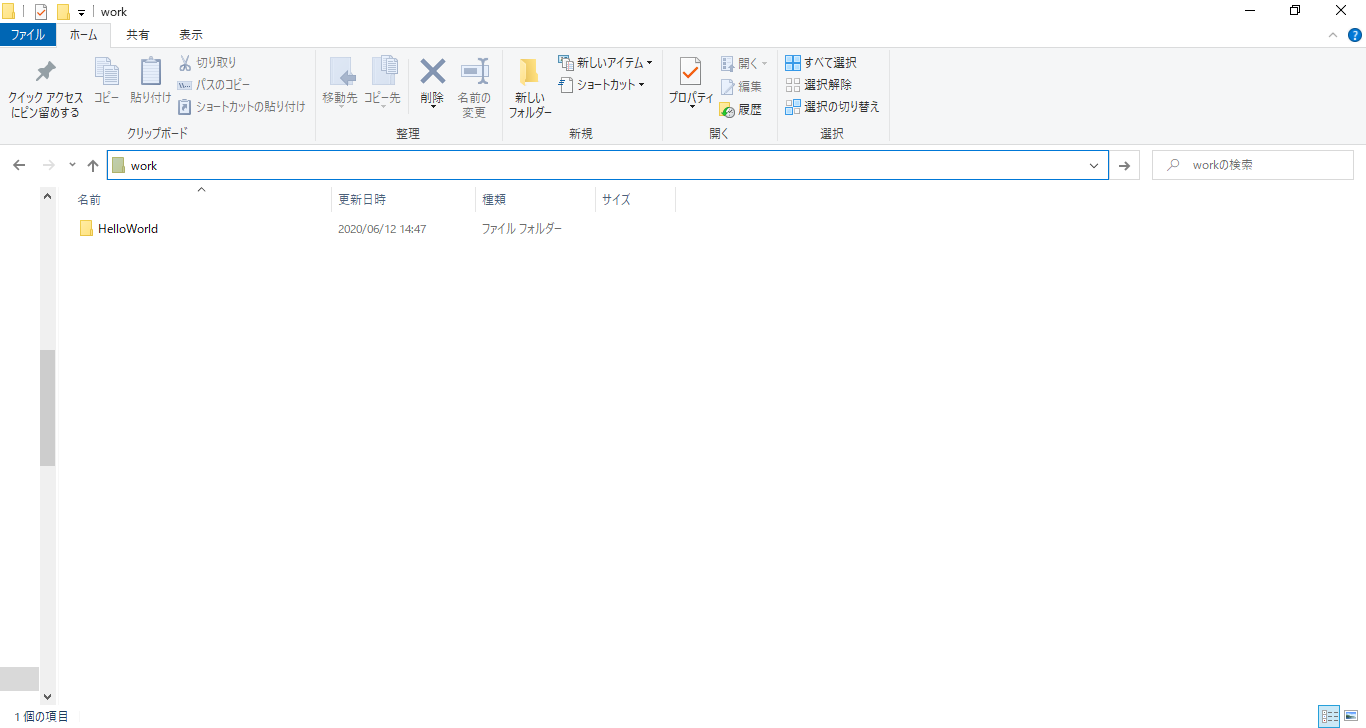The width and height of the screenshot is (1366, 728).
Task: Click Edit (編集) ribbon button
Action: pyautogui.click(x=741, y=86)
